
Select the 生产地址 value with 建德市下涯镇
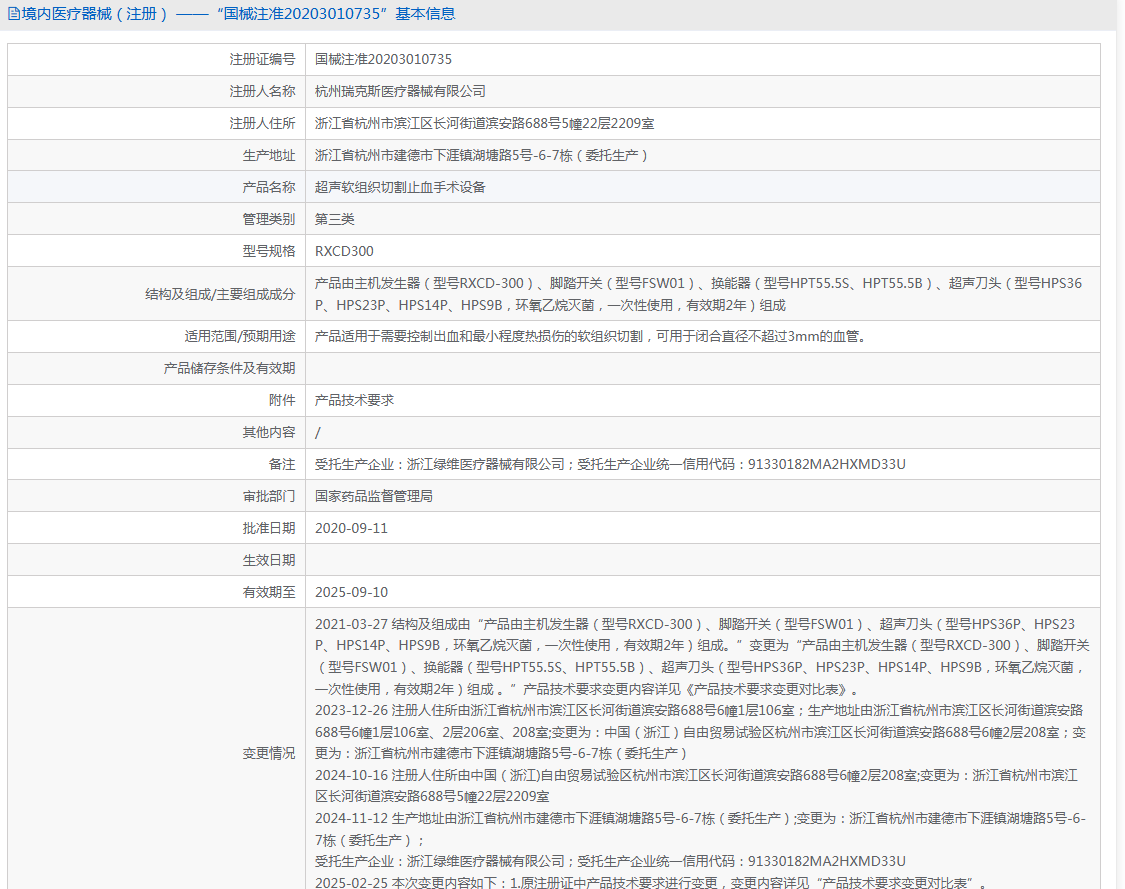coord(481,155)
